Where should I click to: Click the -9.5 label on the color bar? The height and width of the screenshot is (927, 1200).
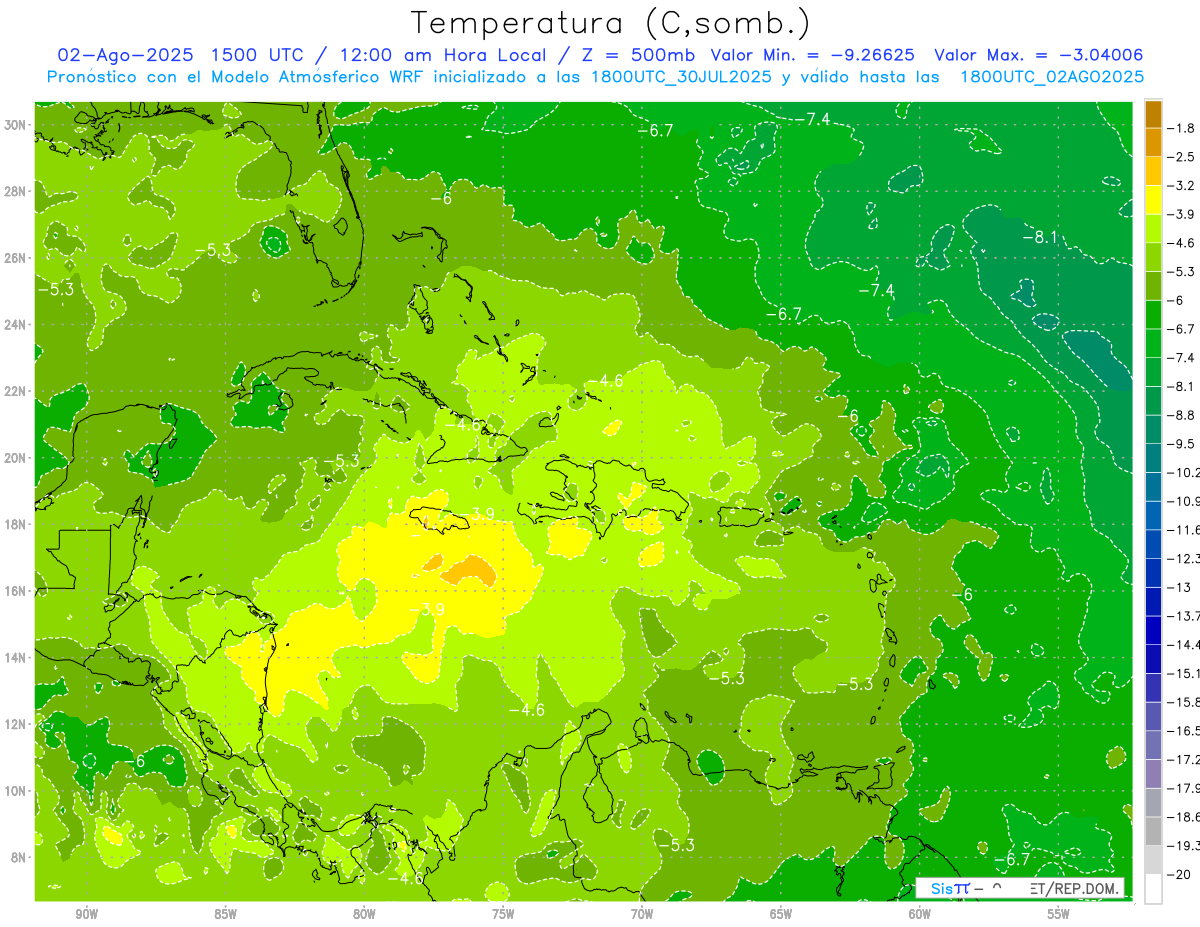pyautogui.click(x=1181, y=443)
